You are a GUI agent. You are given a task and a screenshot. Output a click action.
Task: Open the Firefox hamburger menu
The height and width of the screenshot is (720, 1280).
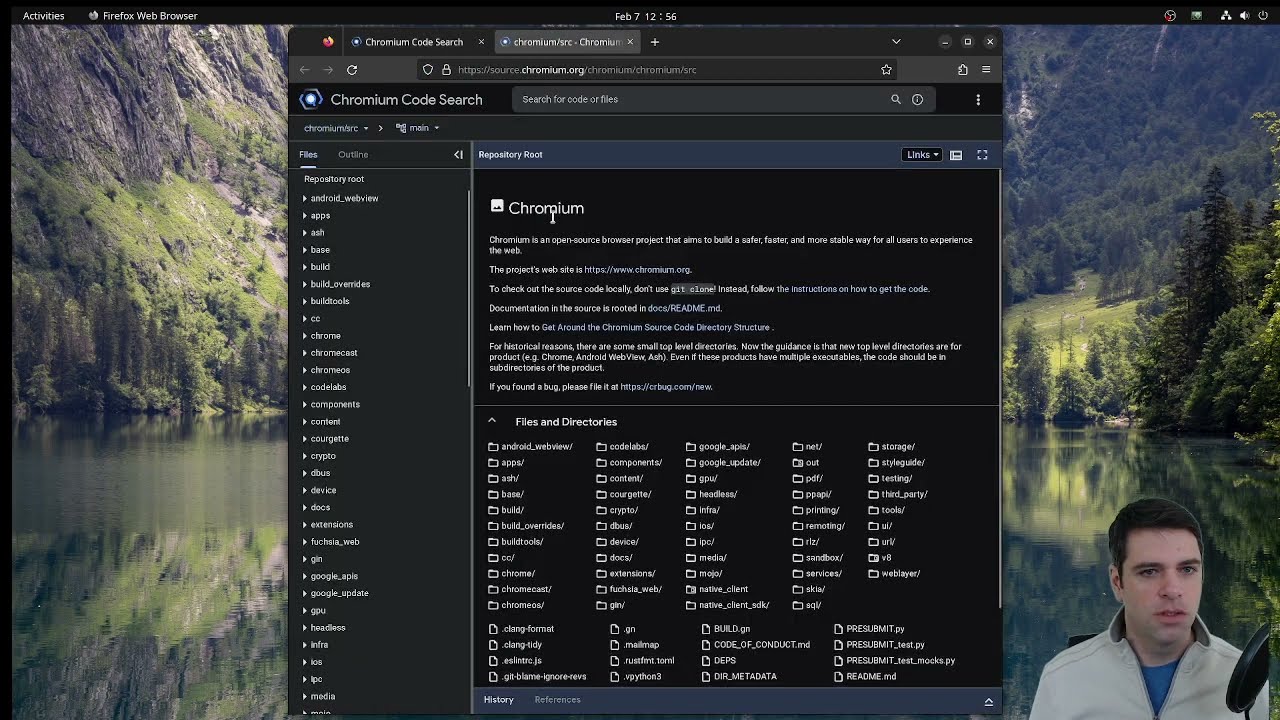[x=986, y=70]
